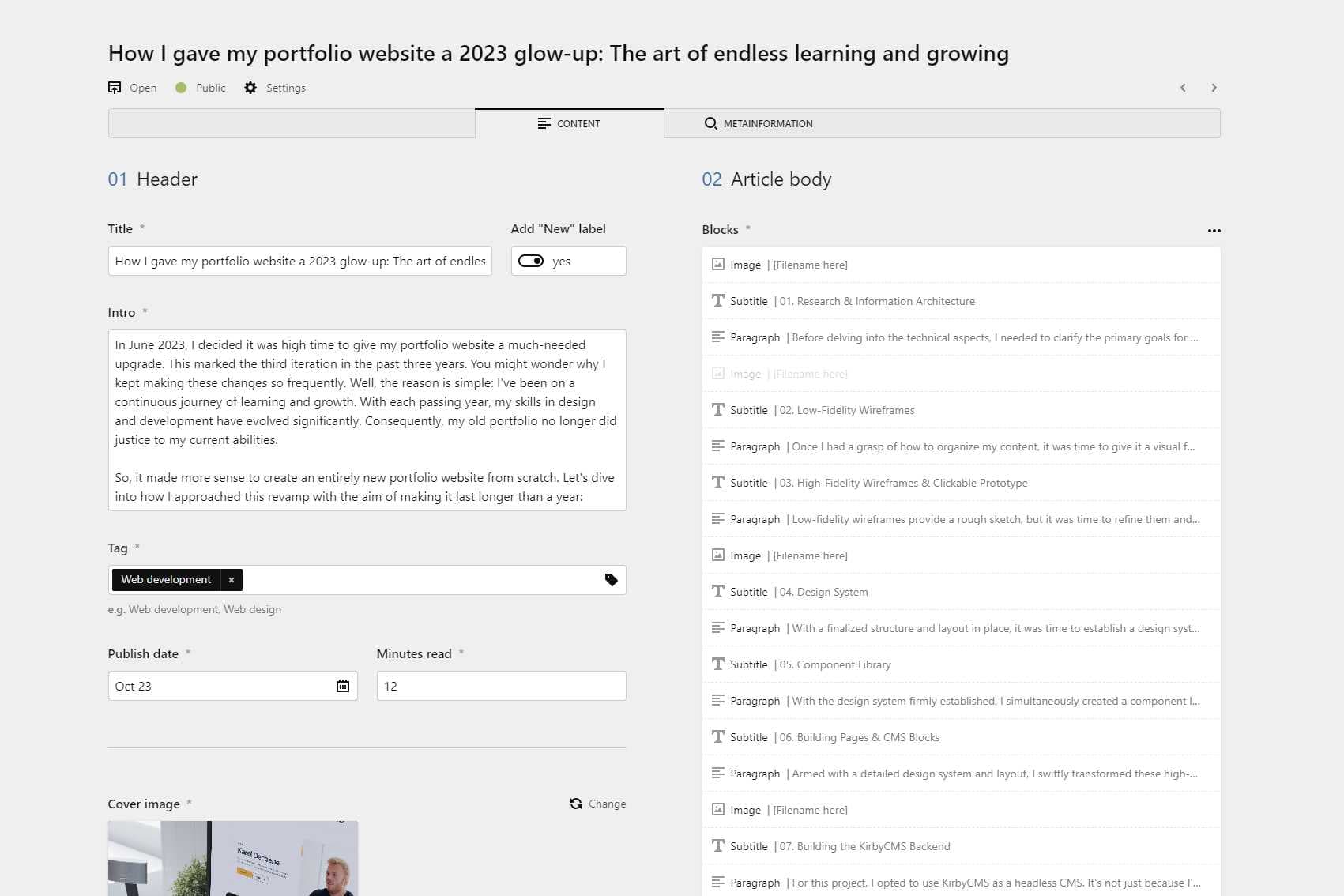The height and width of the screenshot is (896, 1344).
Task: Click the Paragraph icon before 'Before delving'
Action: click(718, 337)
